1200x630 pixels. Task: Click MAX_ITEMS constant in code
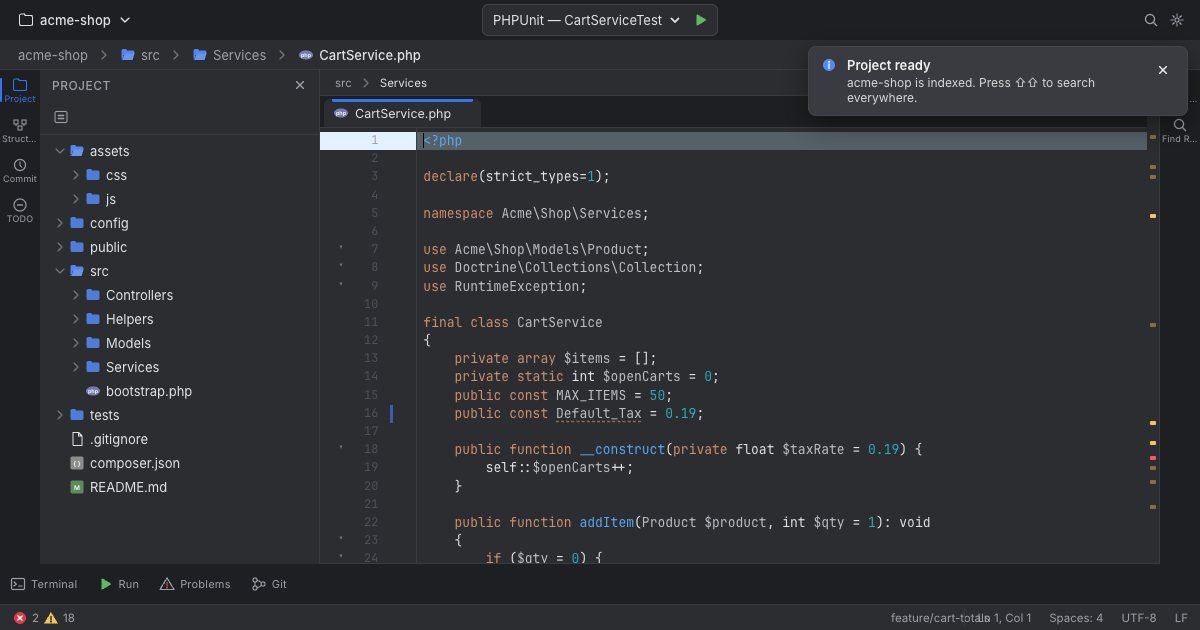point(591,395)
